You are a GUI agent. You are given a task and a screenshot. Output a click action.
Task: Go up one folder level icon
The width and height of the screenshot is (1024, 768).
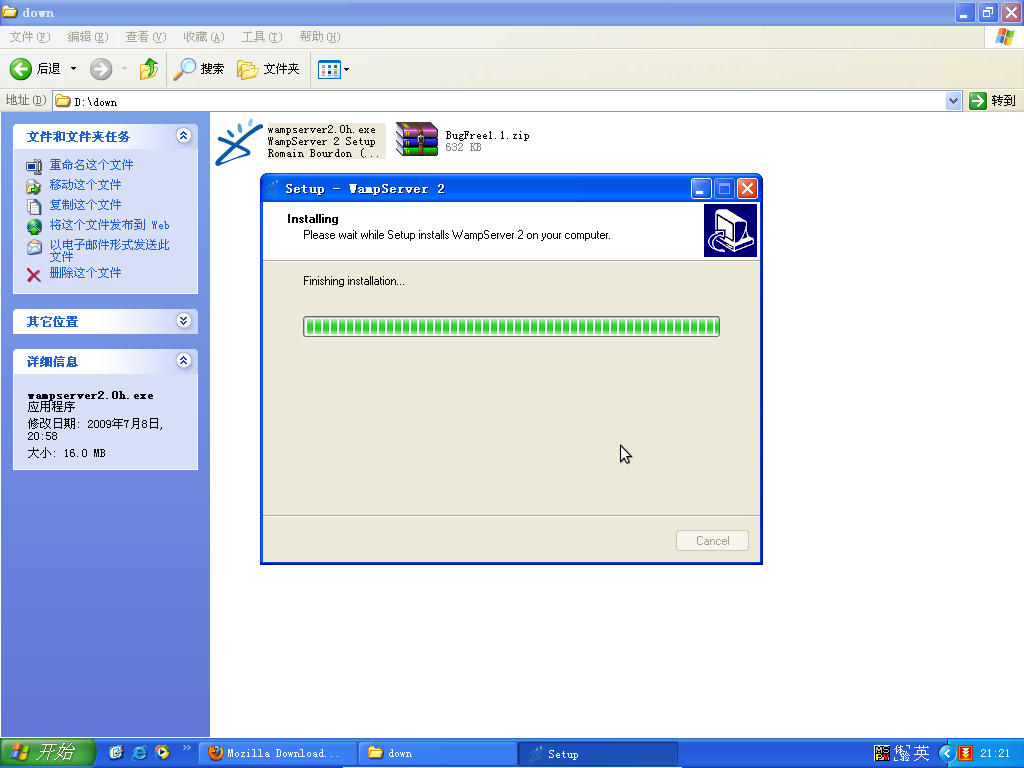(x=148, y=69)
